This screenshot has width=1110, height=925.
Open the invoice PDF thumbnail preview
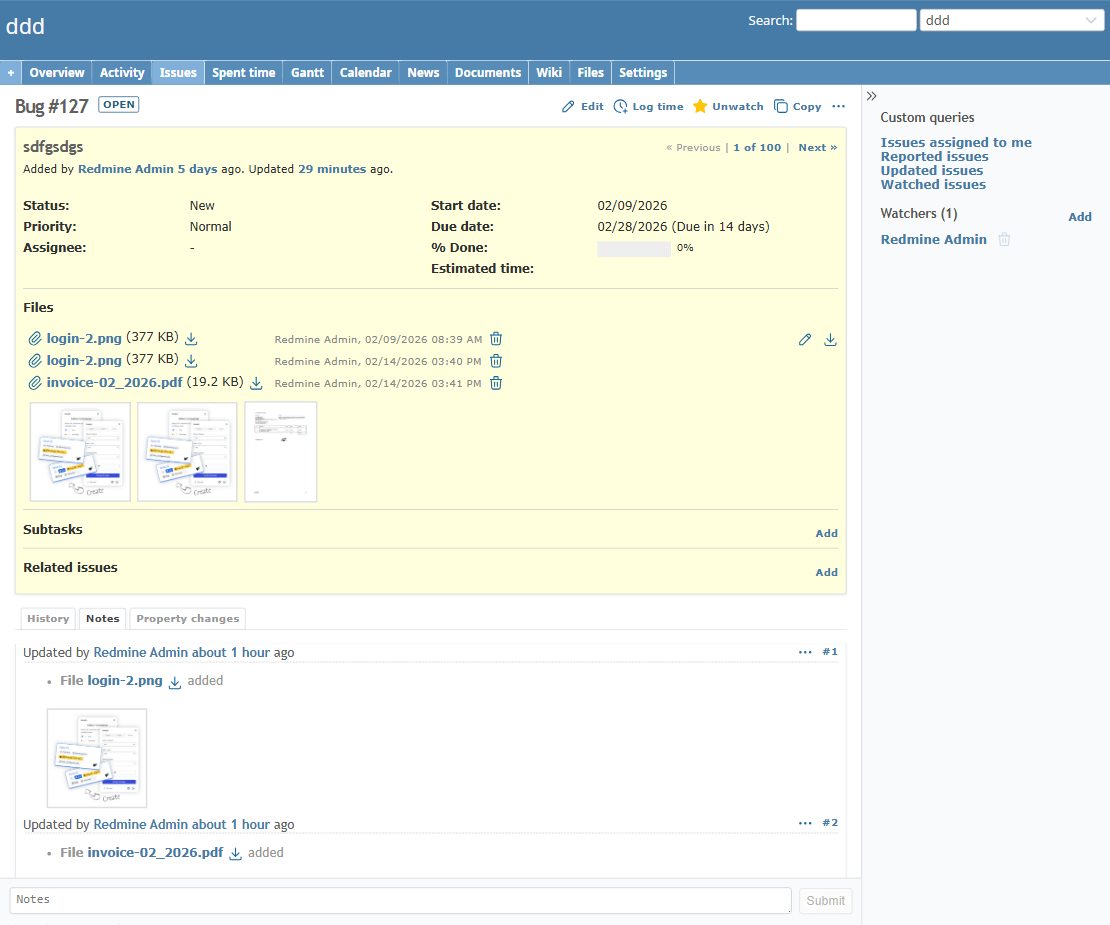click(x=281, y=451)
